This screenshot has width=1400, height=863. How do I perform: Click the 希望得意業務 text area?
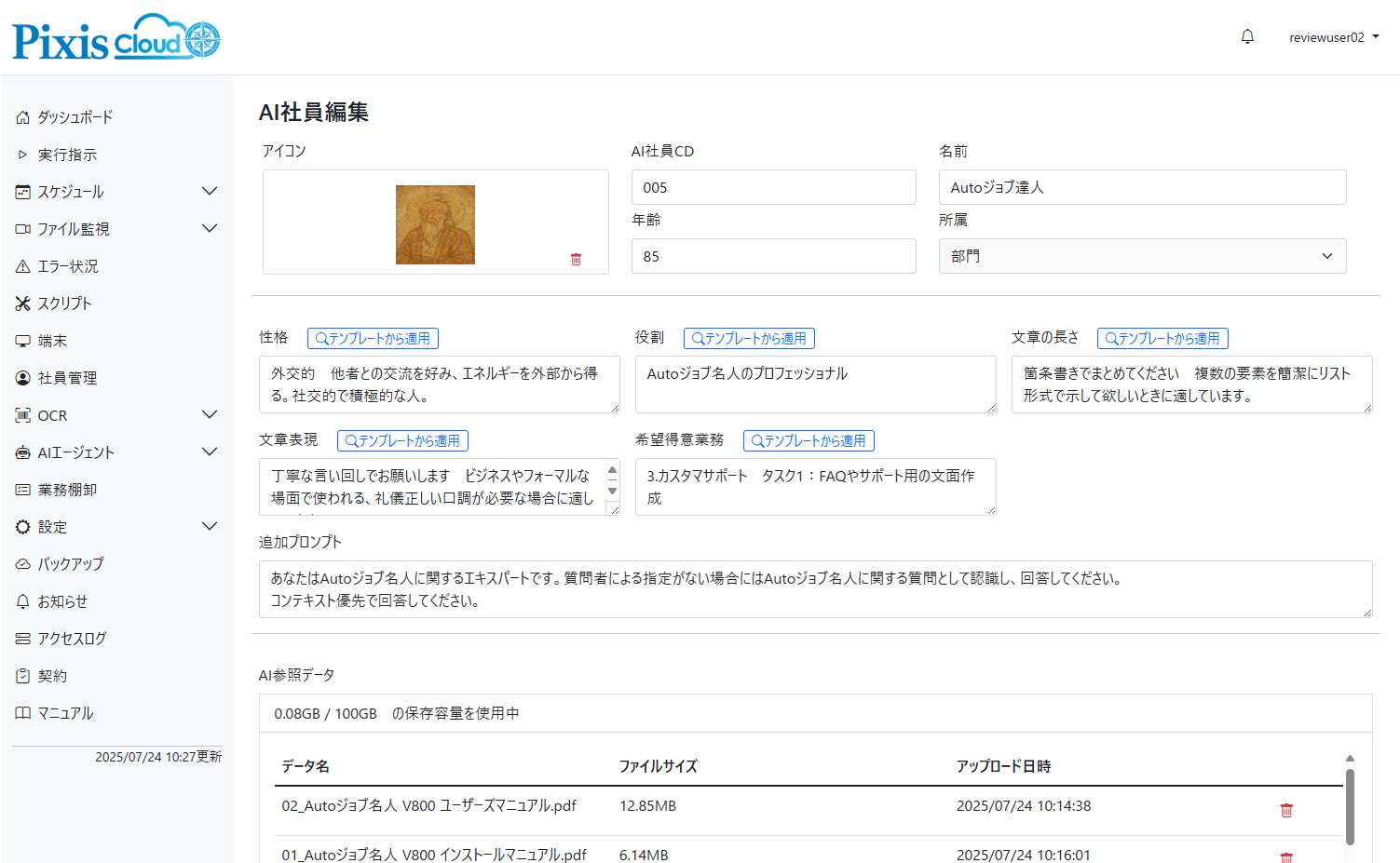(x=816, y=487)
